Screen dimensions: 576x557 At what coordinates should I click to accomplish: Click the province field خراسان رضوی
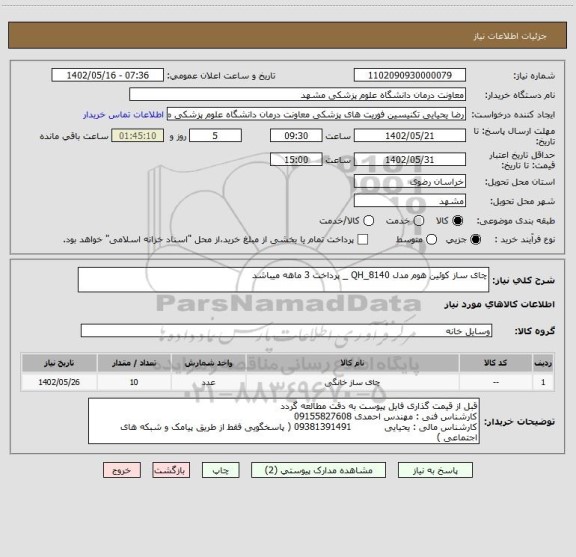410,182
